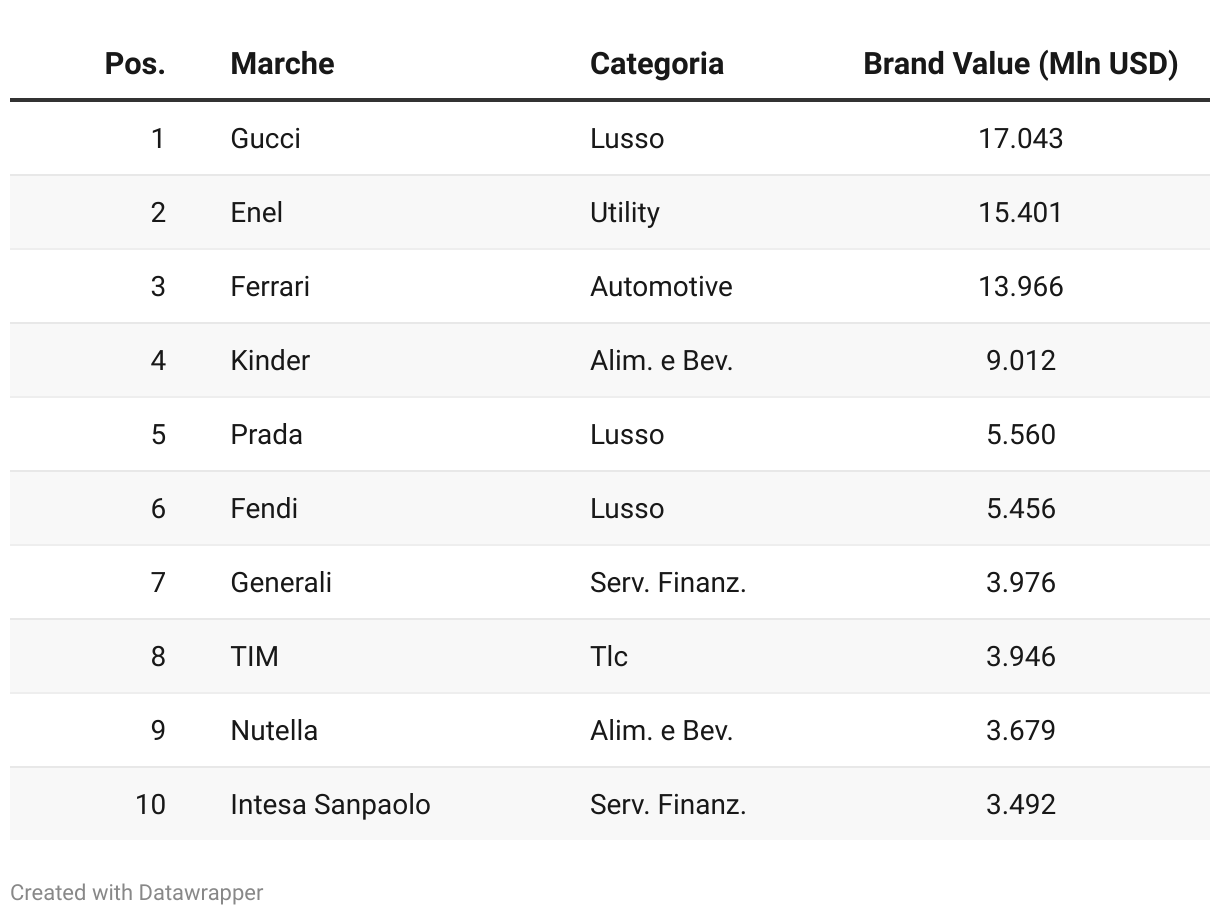The width and height of the screenshot is (1220, 916).
Task: Click the Brand Value column header
Action: [x=1020, y=64]
